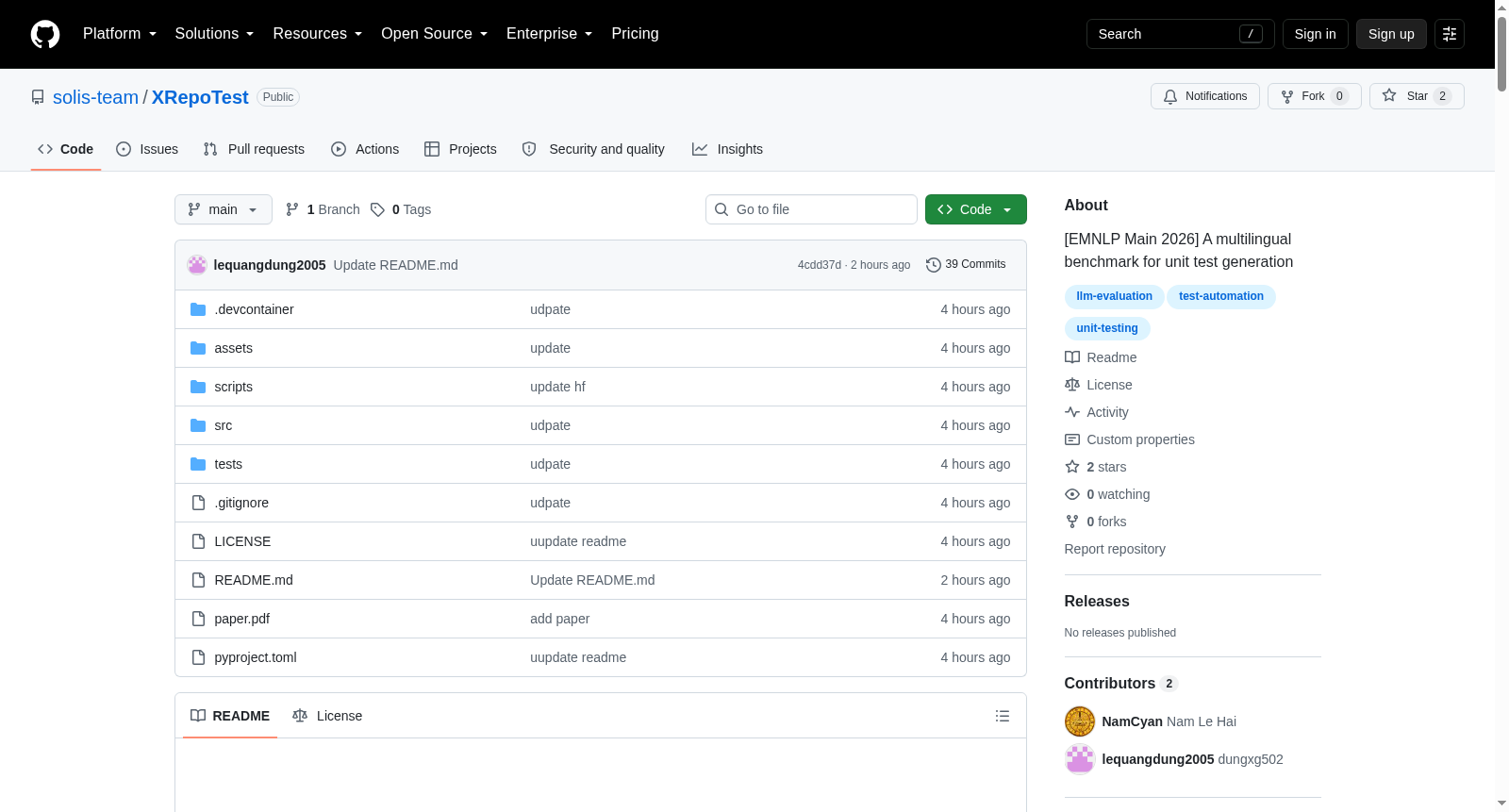Select the .gitignore file icon

coord(198,503)
